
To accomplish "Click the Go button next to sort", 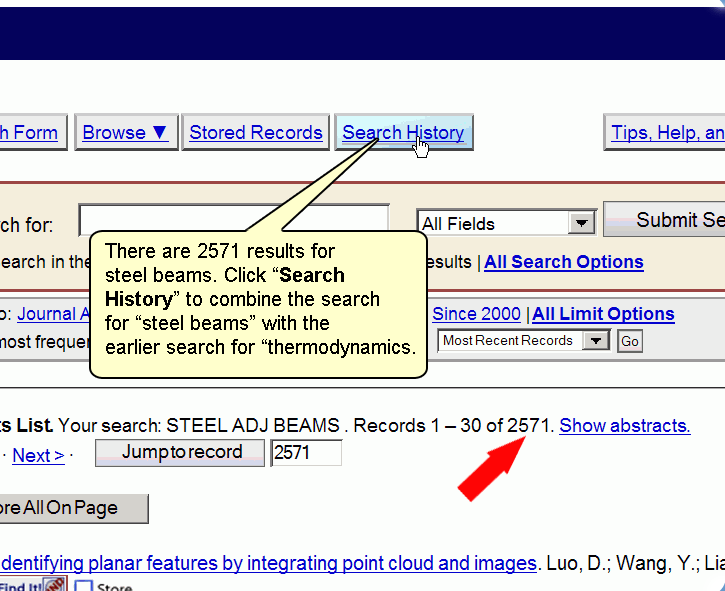I will (629, 342).
